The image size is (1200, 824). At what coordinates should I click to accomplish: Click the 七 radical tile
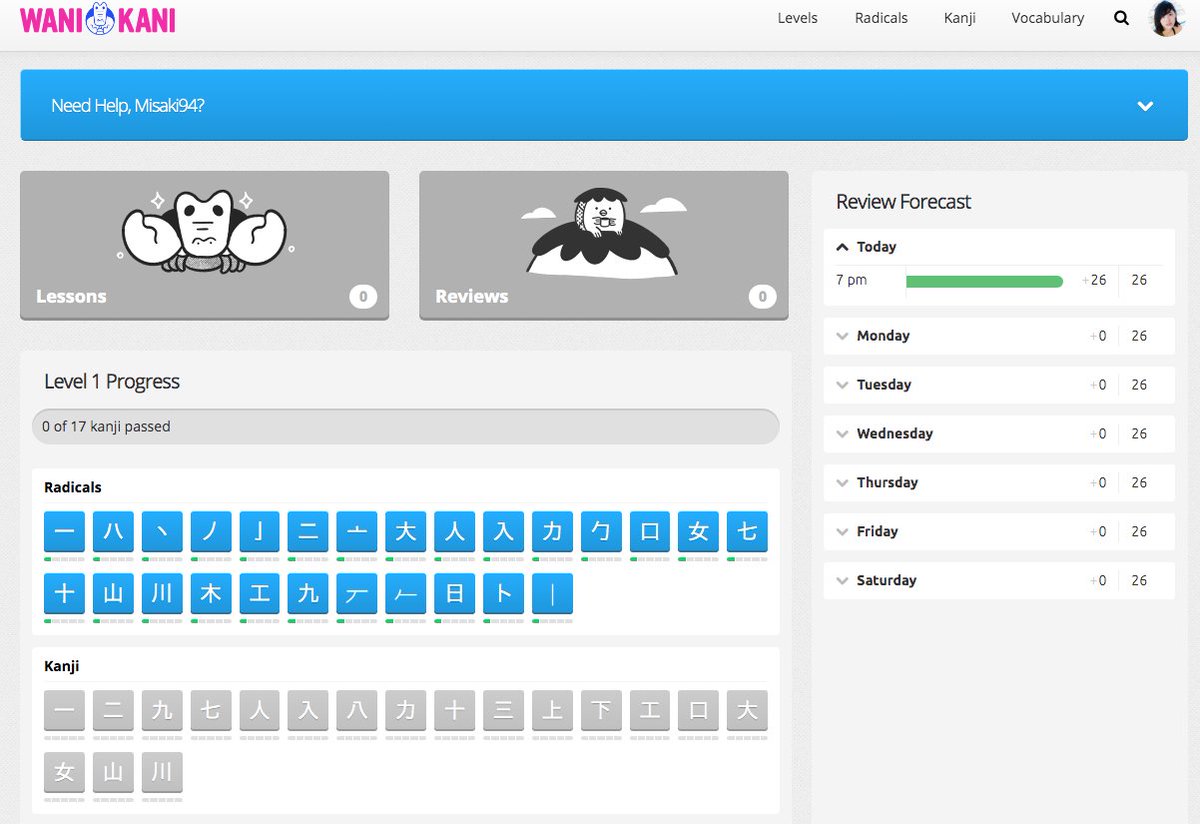tap(747, 531)
